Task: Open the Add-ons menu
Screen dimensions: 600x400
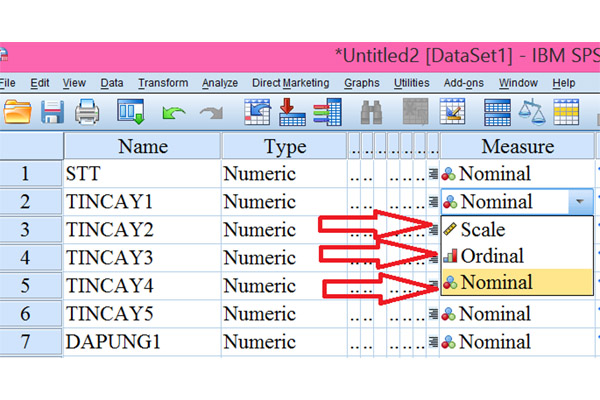Action: coord(463,83)
